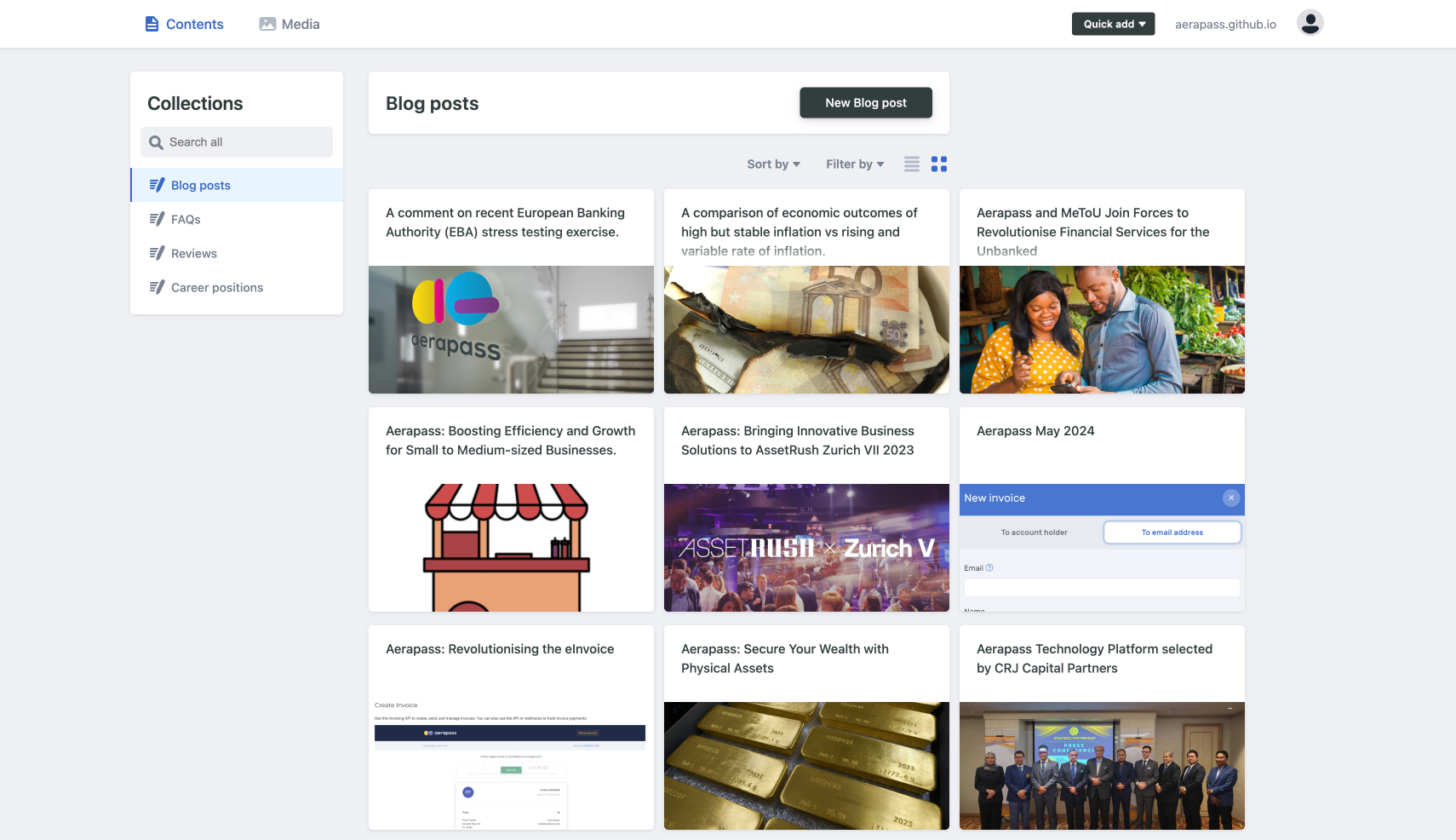1456x840 pixels.
Task: Expand the Sort by dropdown
Action: [x=773, y=164]
